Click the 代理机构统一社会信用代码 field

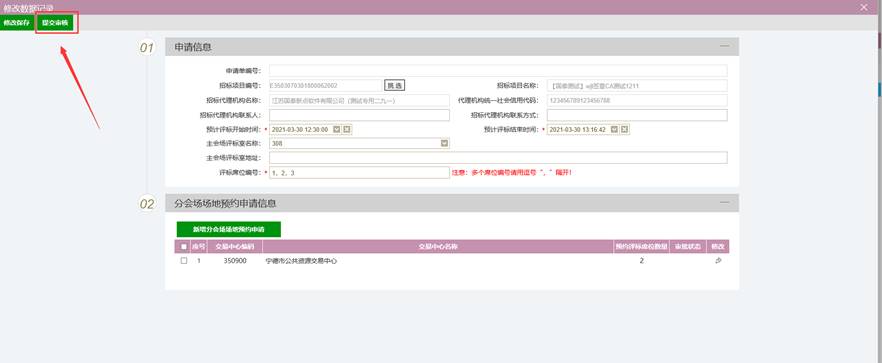click(x=637, y=100)
